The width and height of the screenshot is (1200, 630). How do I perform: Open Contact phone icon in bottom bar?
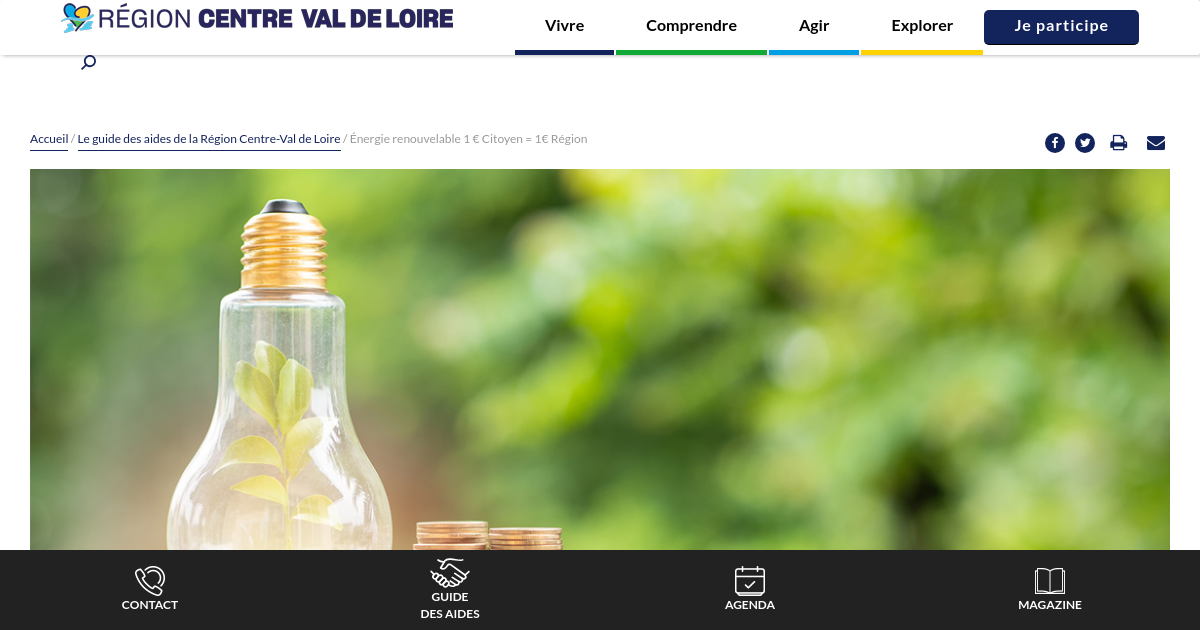click(150, 580)
